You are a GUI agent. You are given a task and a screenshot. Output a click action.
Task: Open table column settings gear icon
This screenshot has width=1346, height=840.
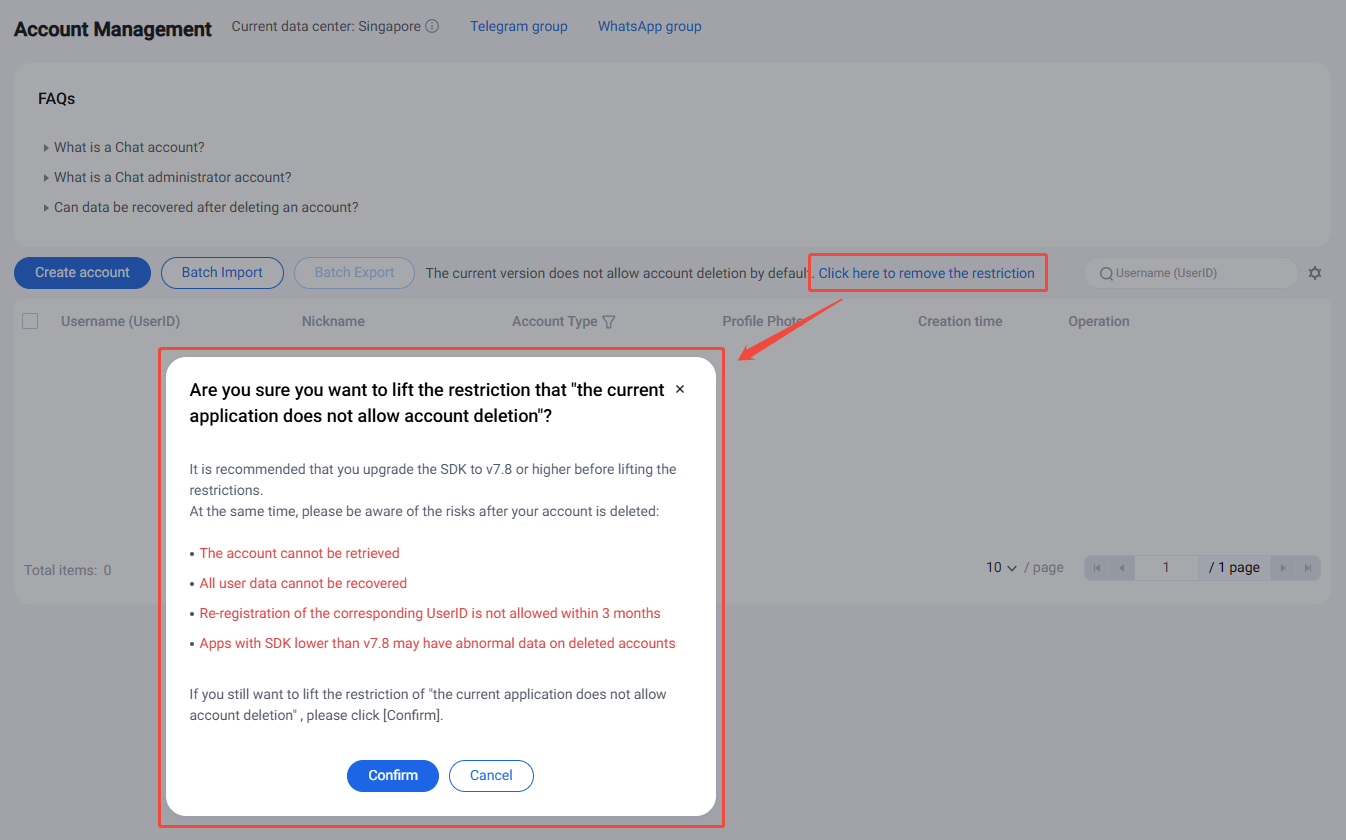tap(1315, 273)
